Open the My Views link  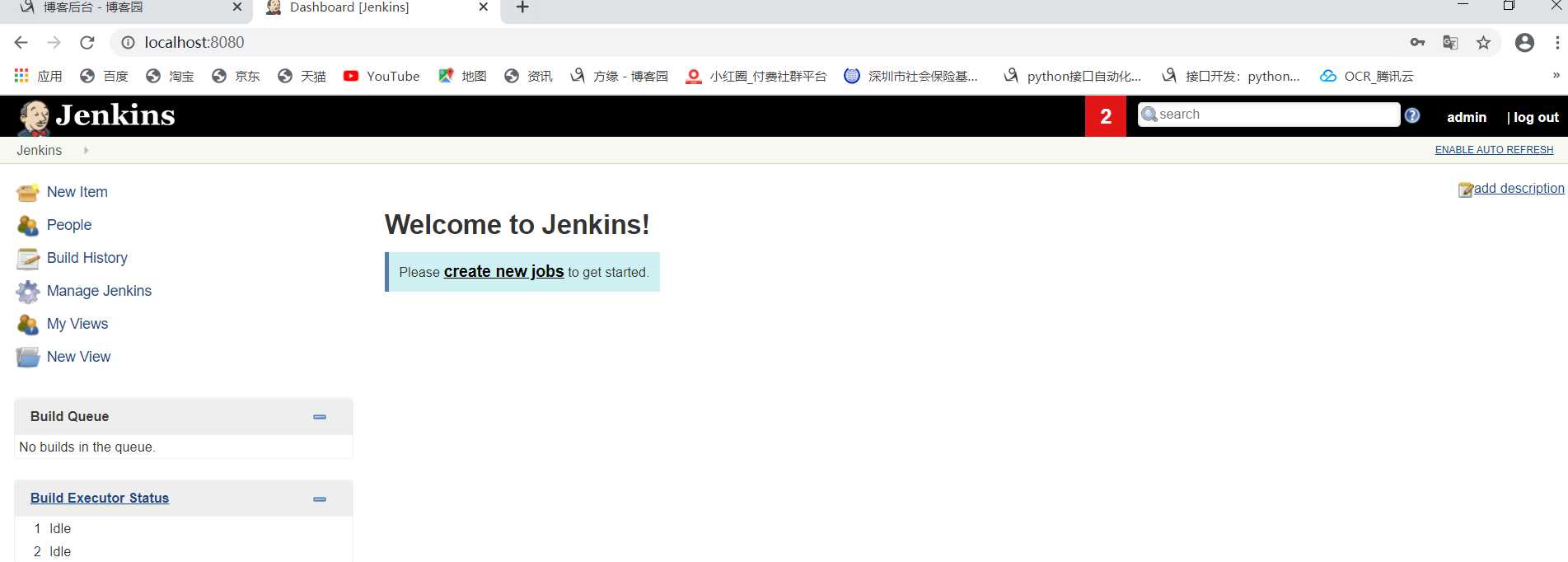coord(77,324)
